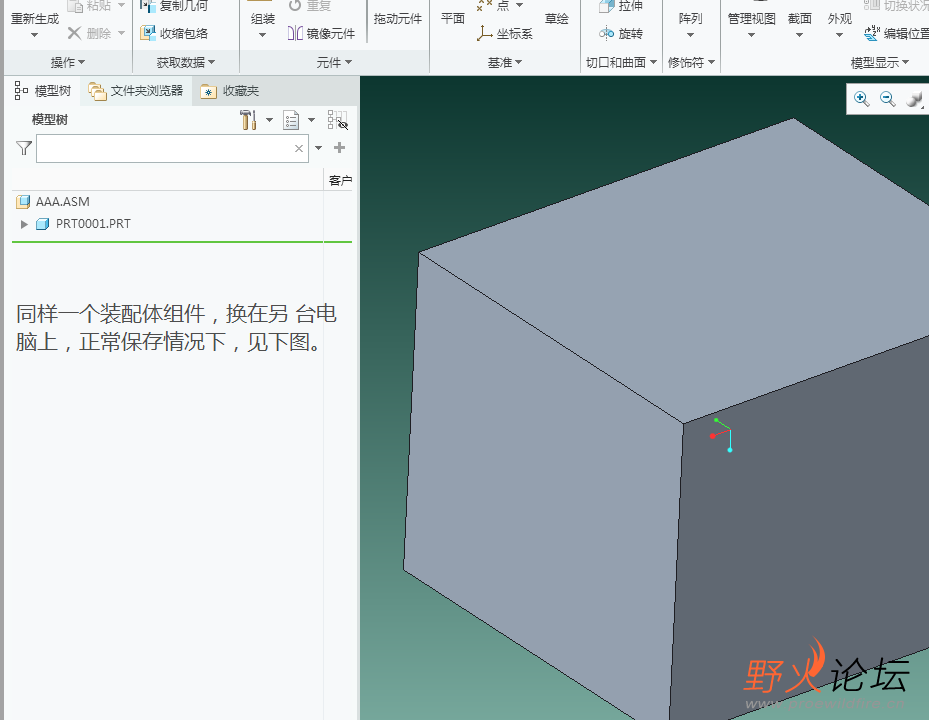929x720 pixels.
Task: Click the plus add-filter icon
Action: [x=339, y=148]
